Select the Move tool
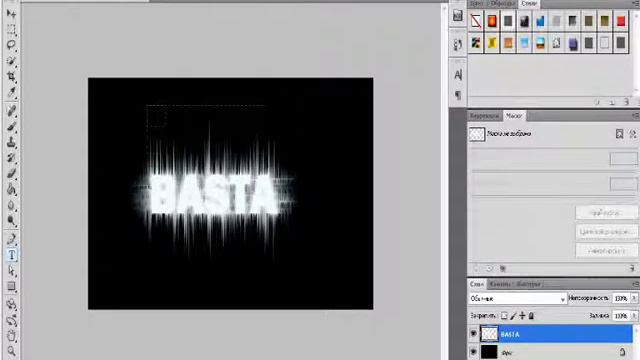 11,13
